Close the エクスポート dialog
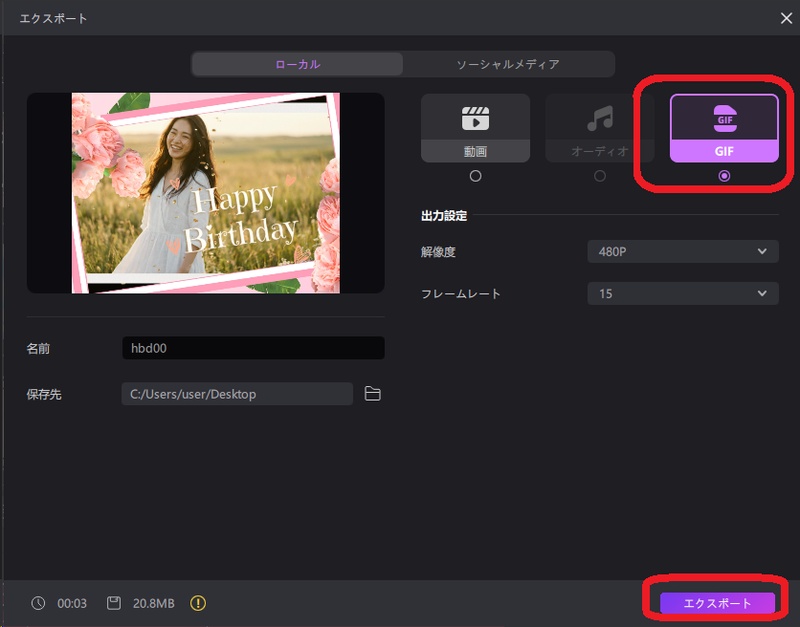800x627 pixels. [786, 18]
